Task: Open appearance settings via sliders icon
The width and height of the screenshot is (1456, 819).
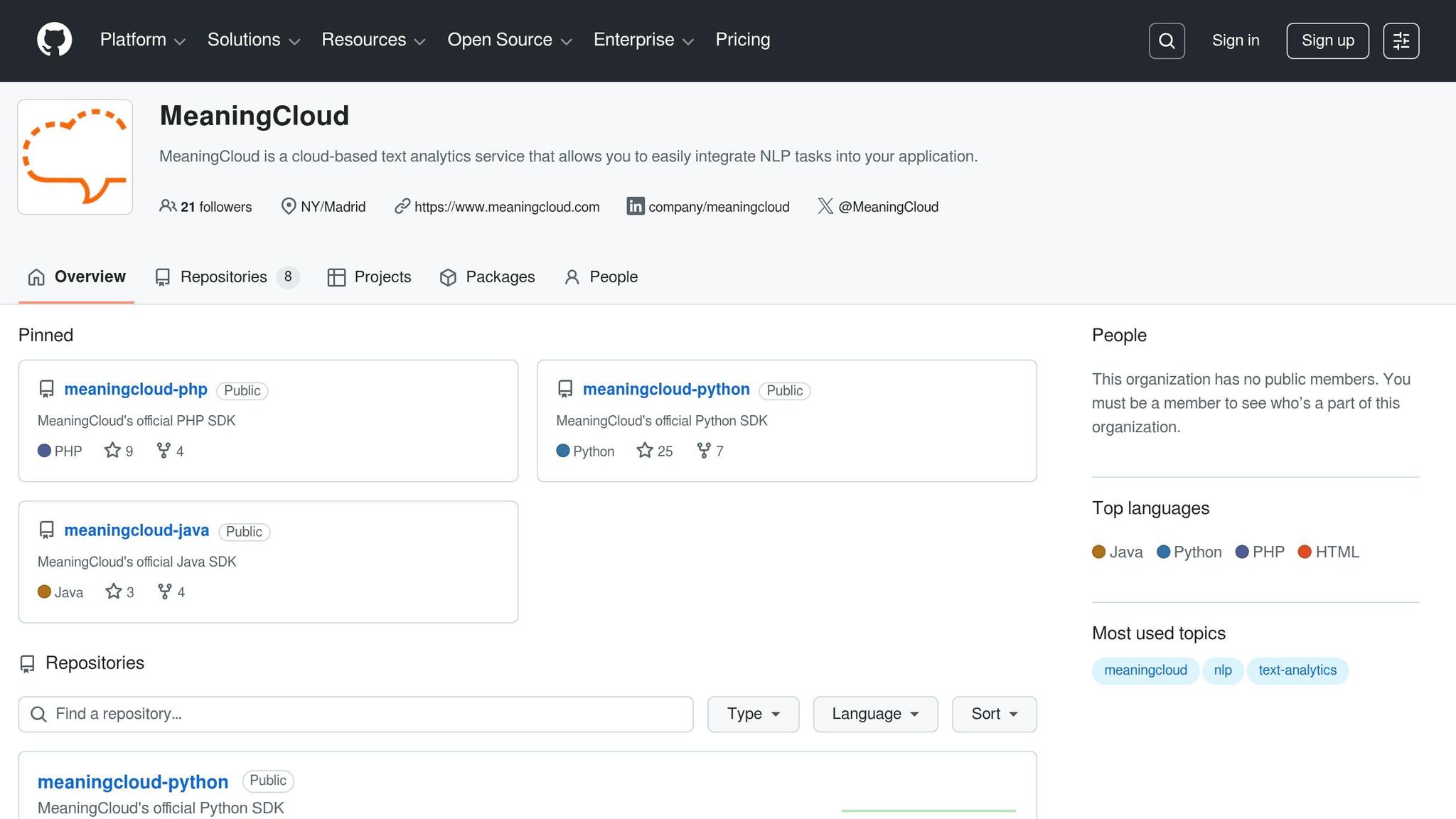Action: point(1401,41)
